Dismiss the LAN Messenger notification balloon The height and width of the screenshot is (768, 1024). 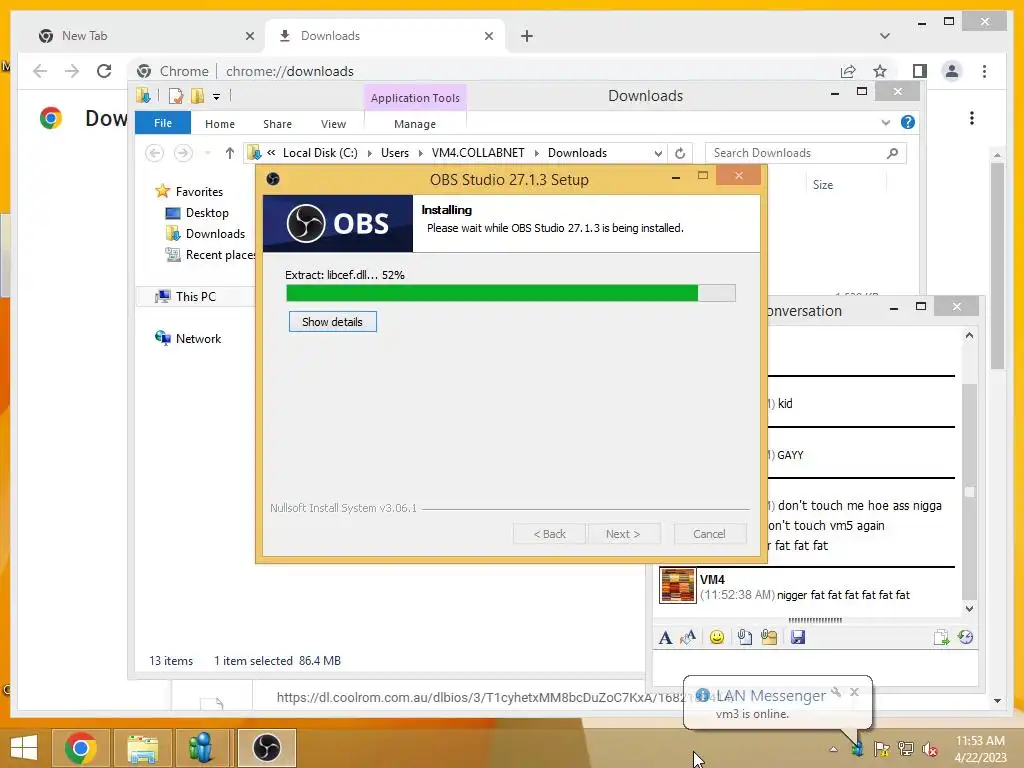tap(854, 692)
